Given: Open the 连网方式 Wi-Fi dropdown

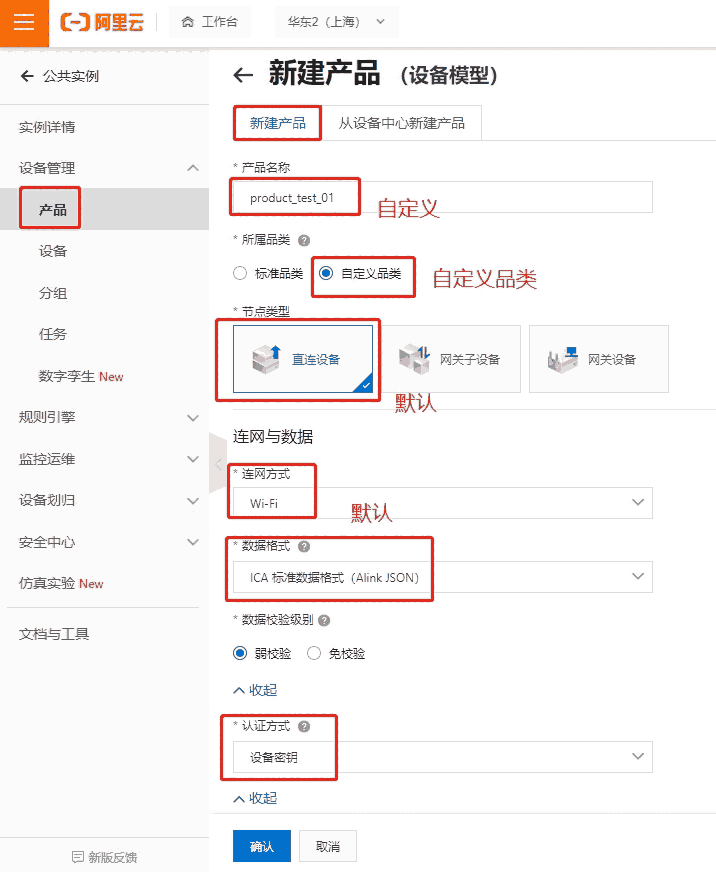Looking at the screenshot, I should (442, 503).
